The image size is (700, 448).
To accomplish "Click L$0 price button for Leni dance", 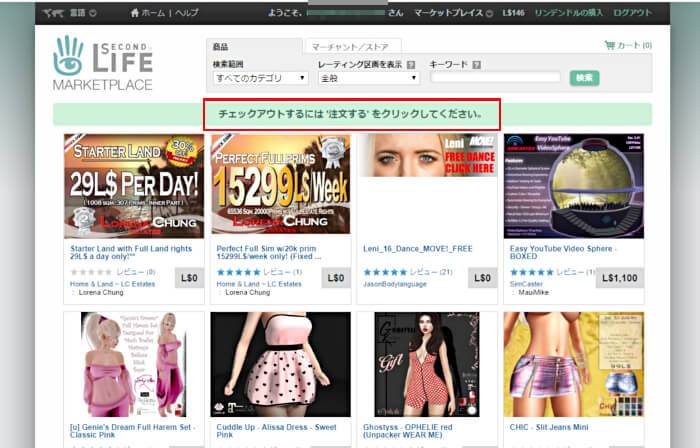I will (x=483, y=278).
